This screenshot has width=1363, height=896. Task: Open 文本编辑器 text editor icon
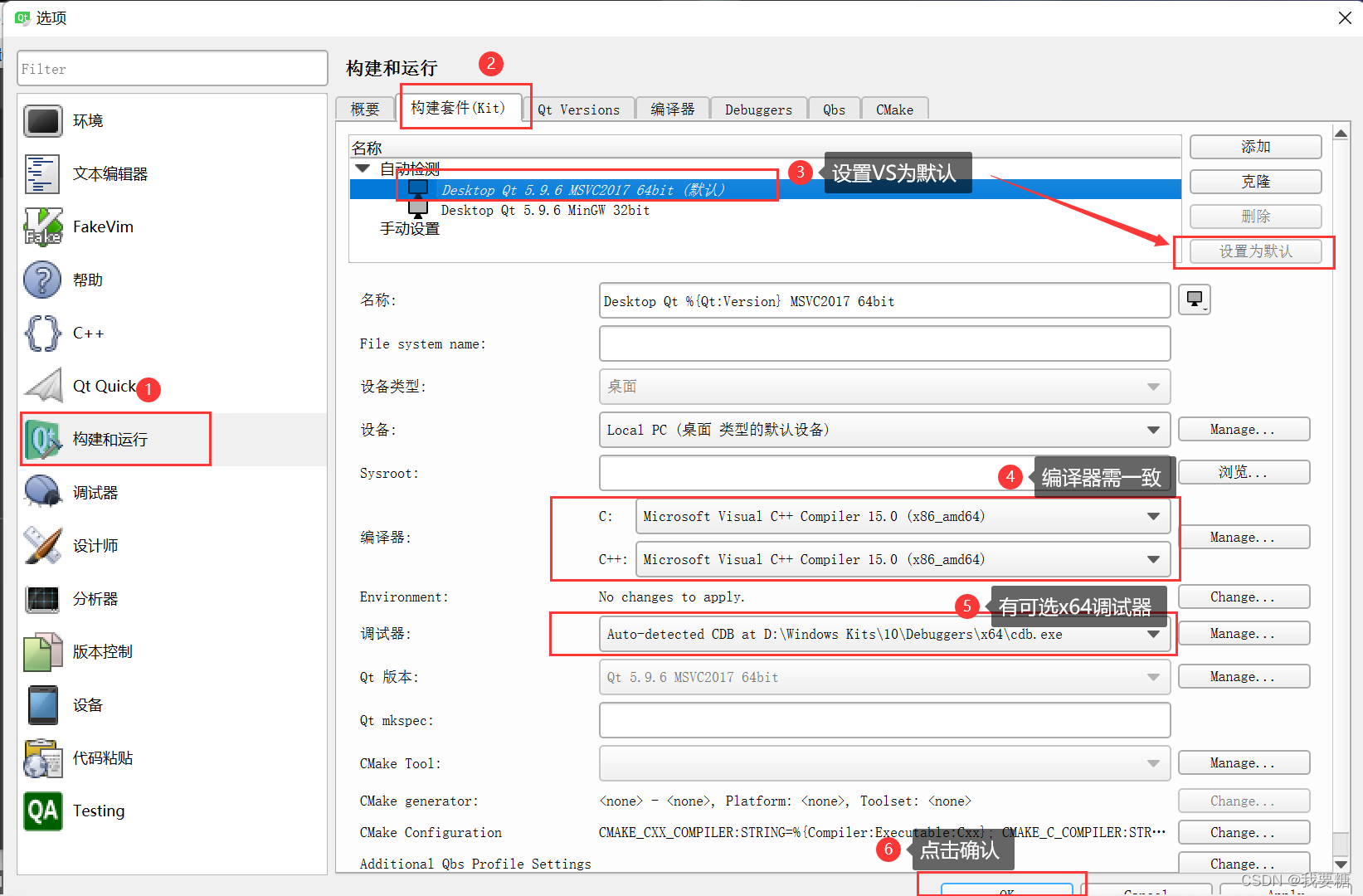(42, 174)
